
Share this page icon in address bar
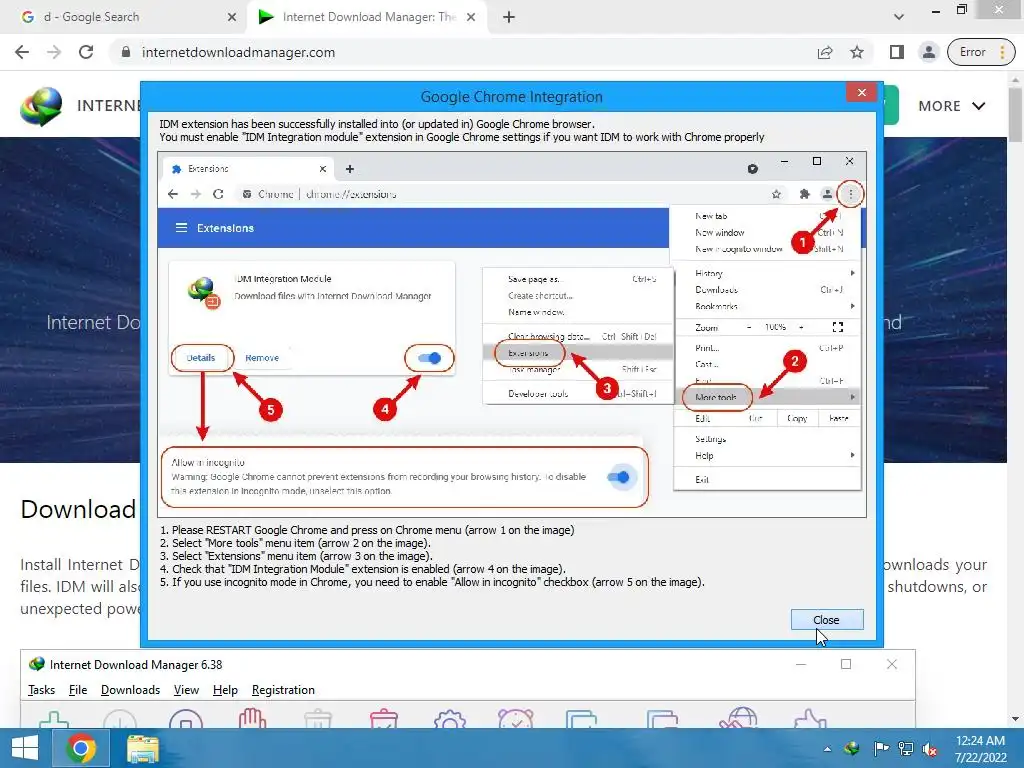(825, 52)
